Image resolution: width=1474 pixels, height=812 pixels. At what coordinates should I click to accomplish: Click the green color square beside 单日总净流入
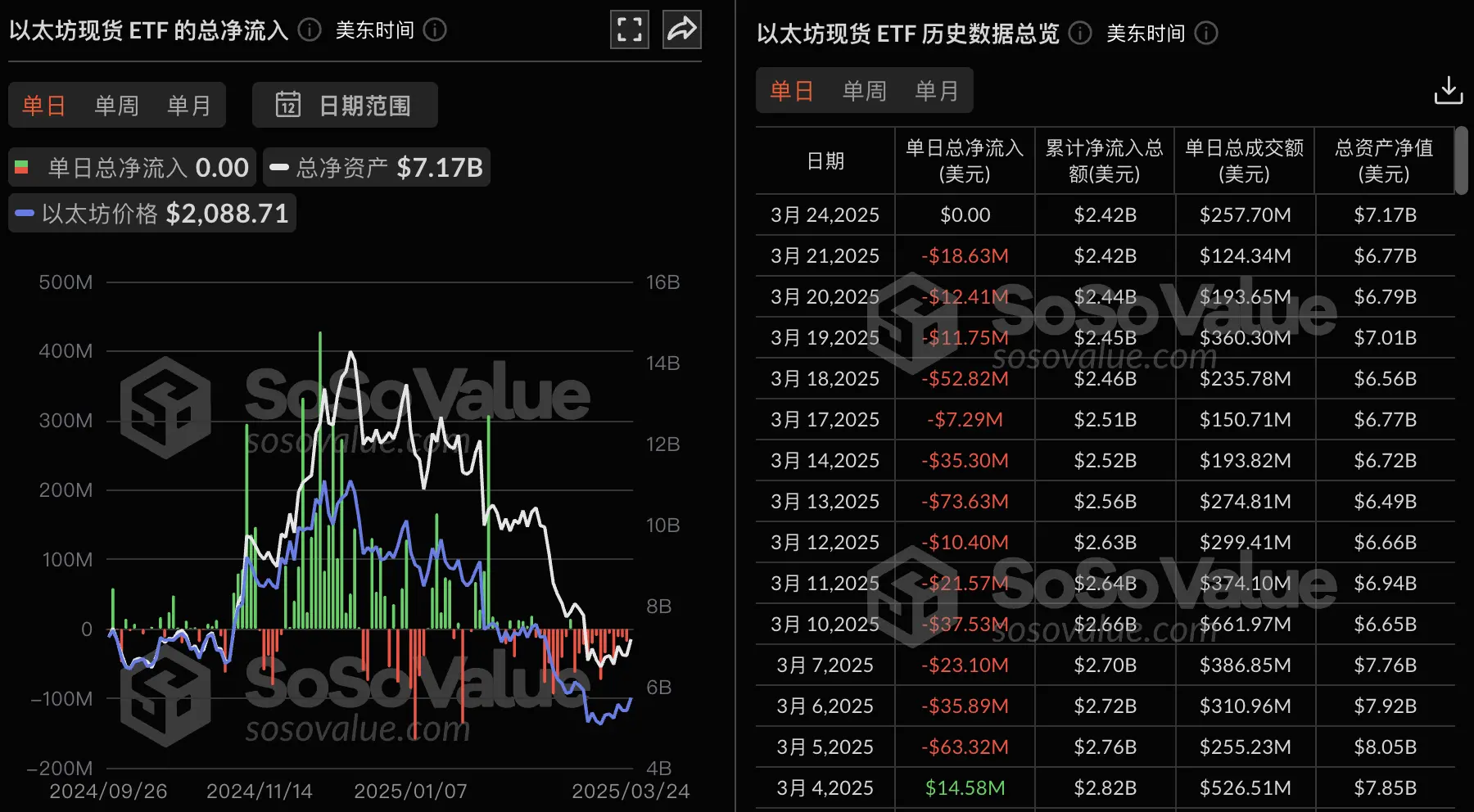click(23, 167)
